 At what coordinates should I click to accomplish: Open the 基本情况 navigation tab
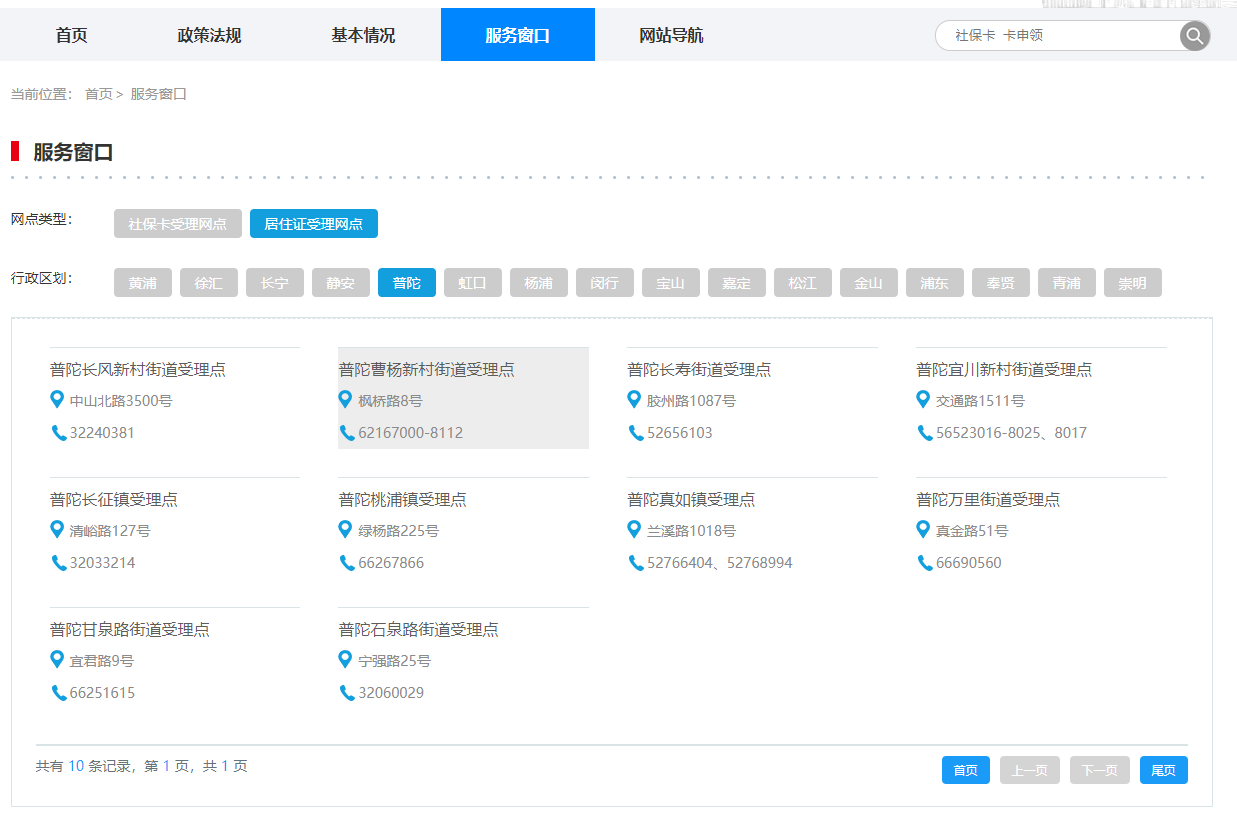363,35
